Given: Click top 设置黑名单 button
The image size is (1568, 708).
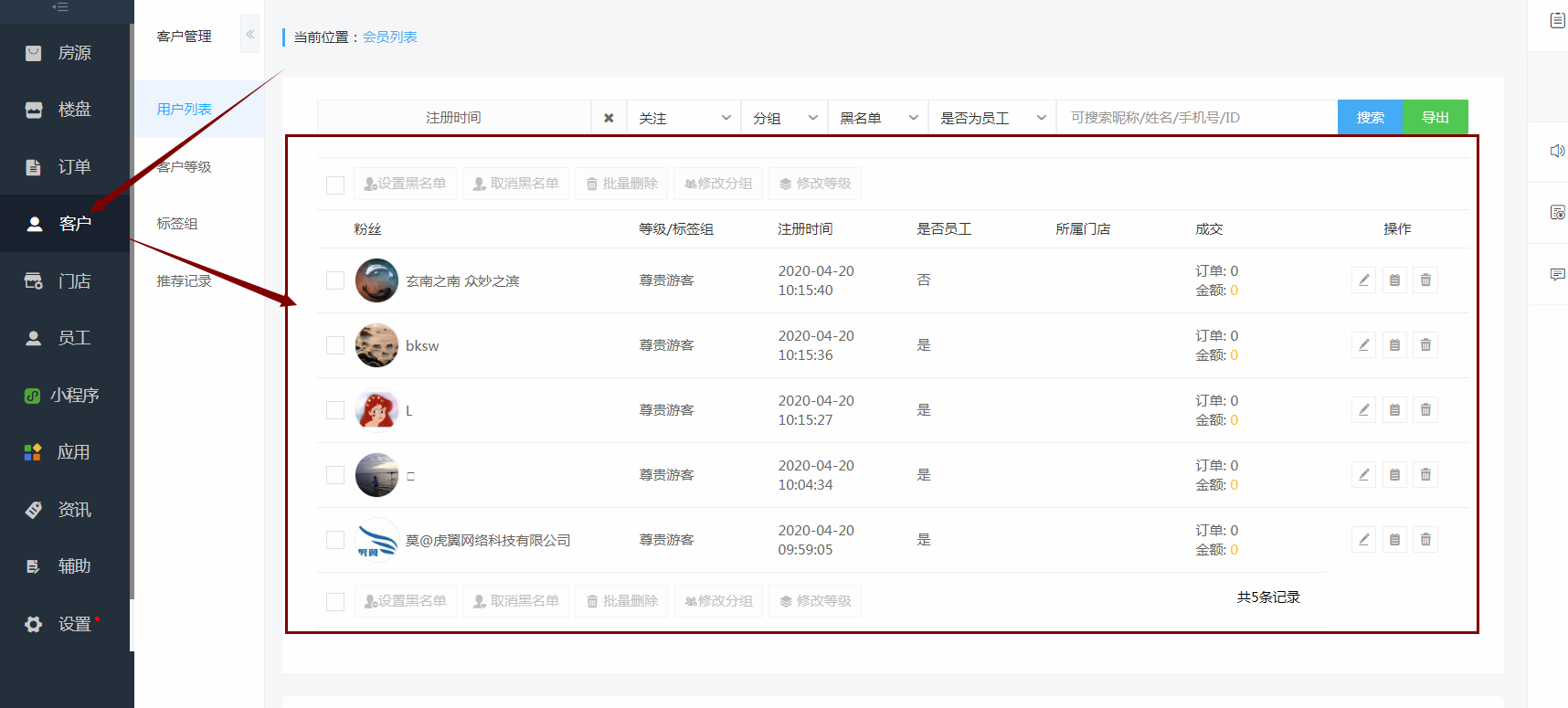Looking at the screenshot, I should point(405,184).
